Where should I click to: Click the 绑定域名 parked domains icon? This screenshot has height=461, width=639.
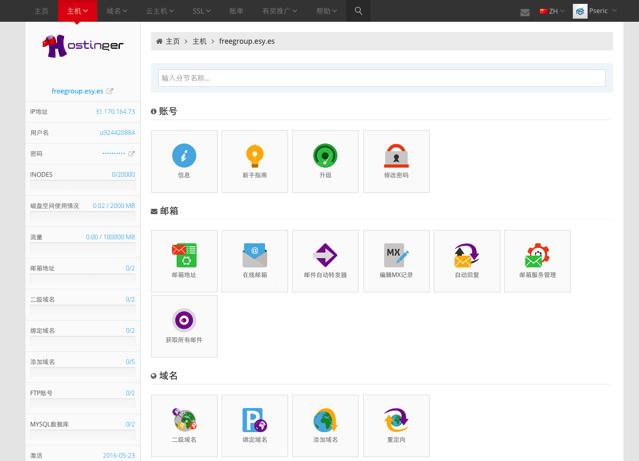pyautogui.click(x=255, y=423)
